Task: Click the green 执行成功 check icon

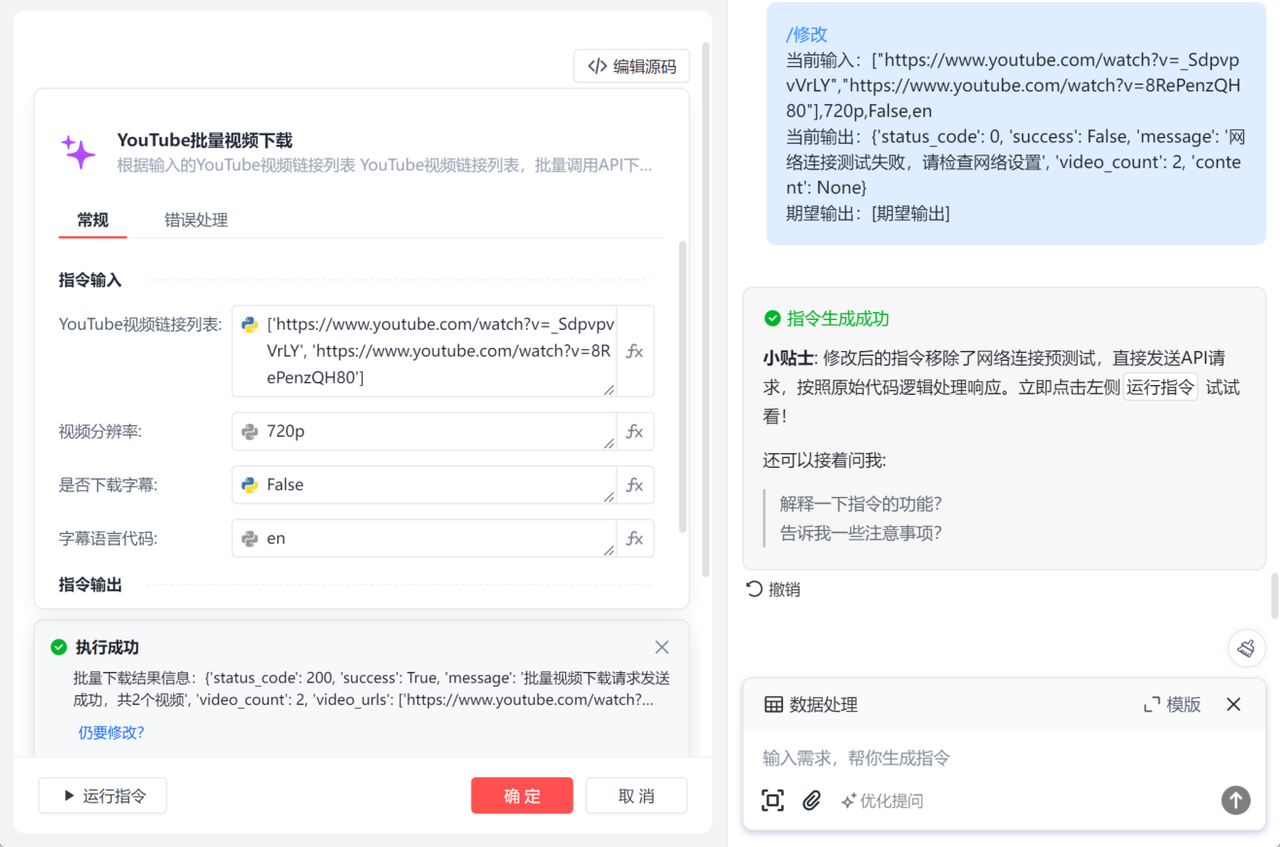Action: click(59, 647)
